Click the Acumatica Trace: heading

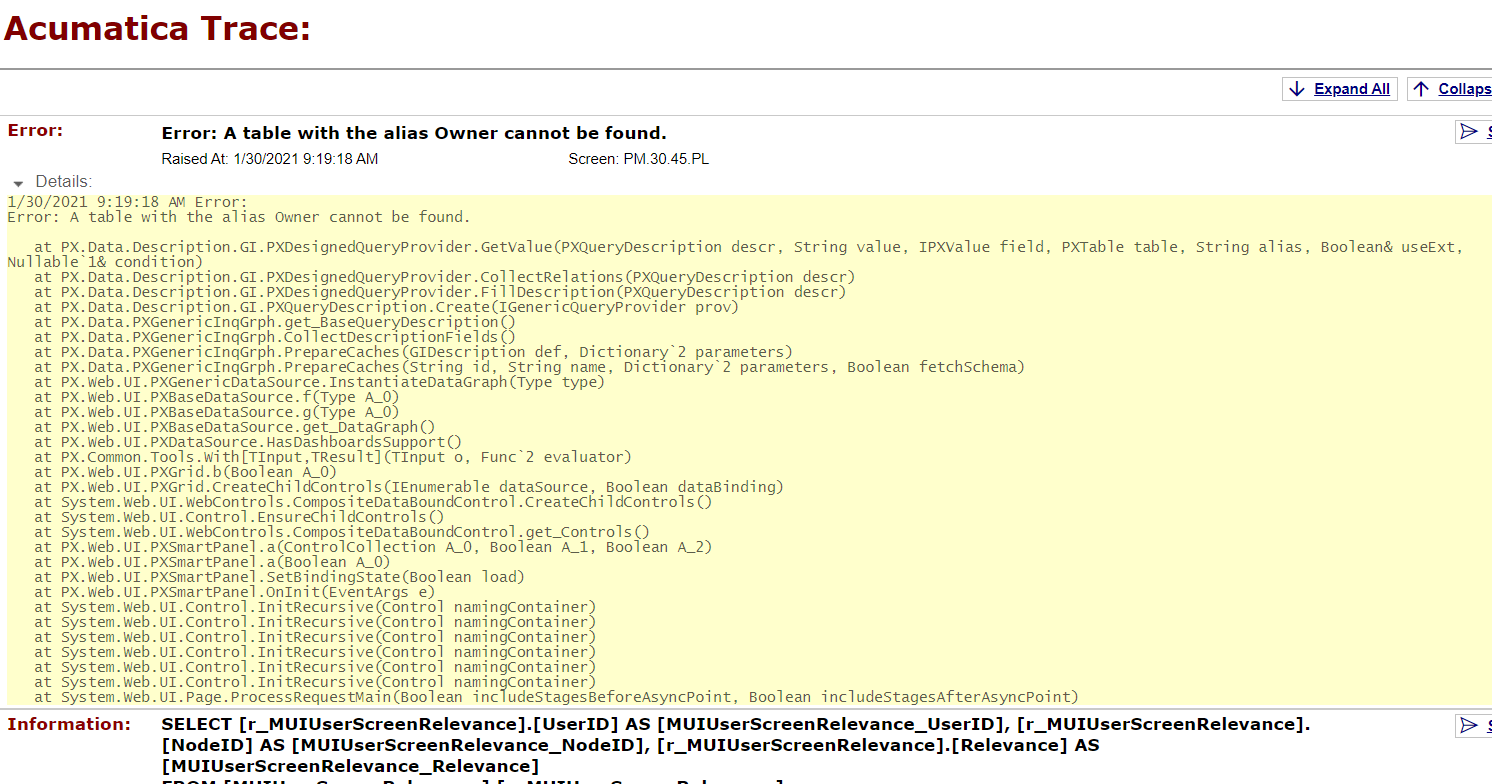157,27
